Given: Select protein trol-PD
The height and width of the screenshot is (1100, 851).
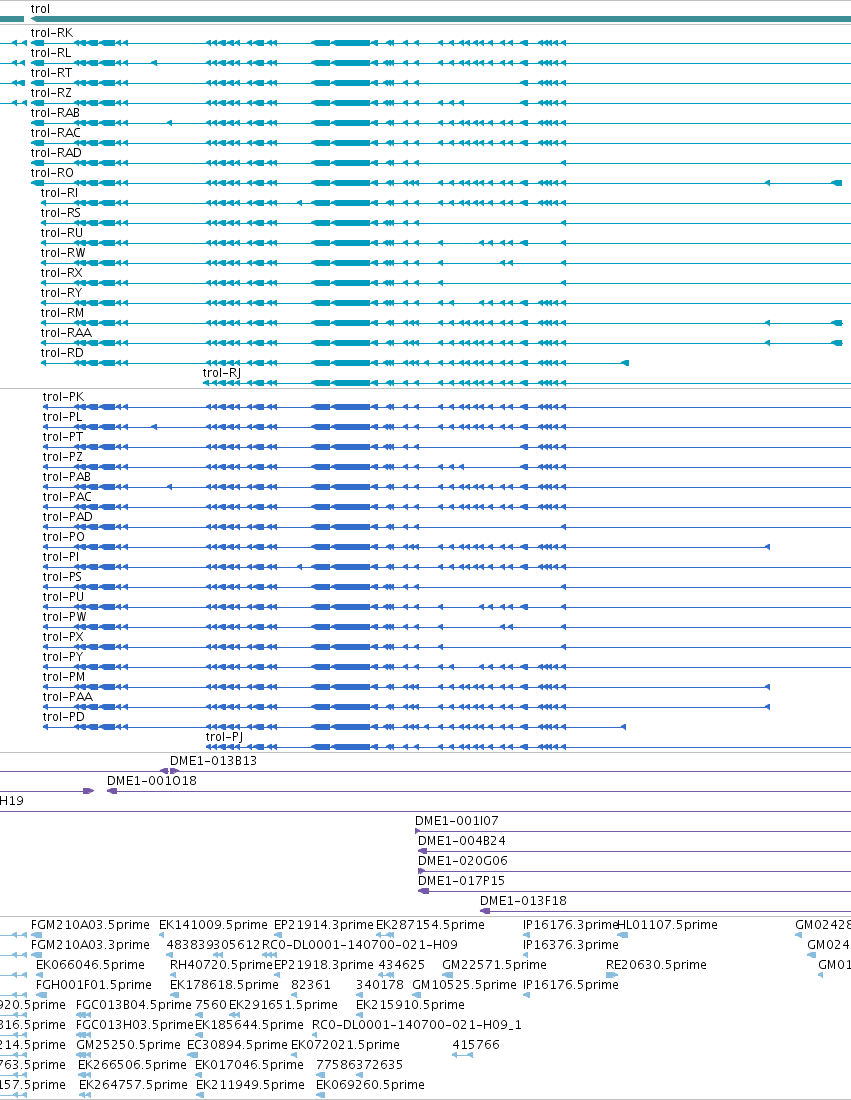Looking at the screenshot, I should point(64,717).
